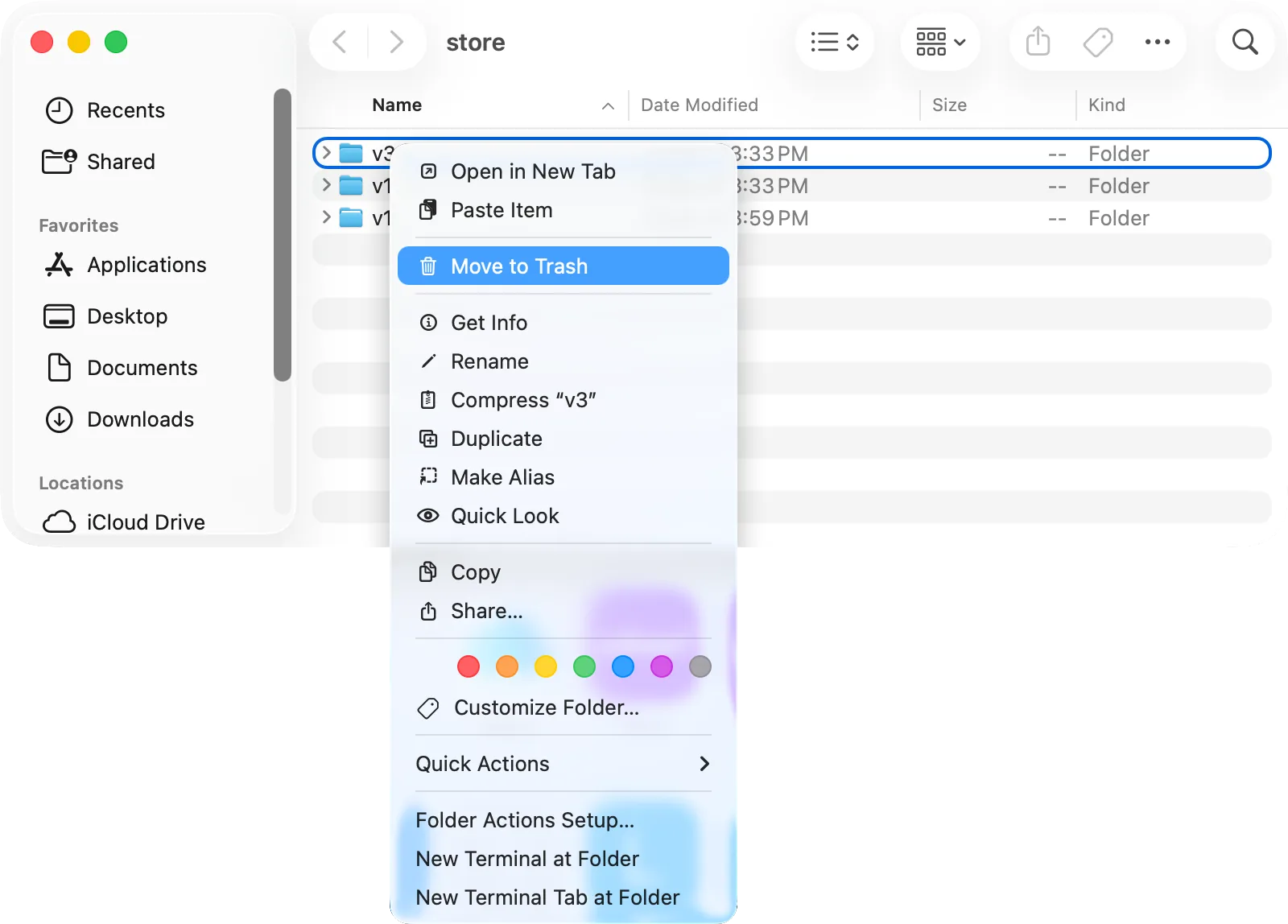This screenshot has height=924, width=1288.
Task: Select Share… in the context menu
Action: (x=563, y=611)
